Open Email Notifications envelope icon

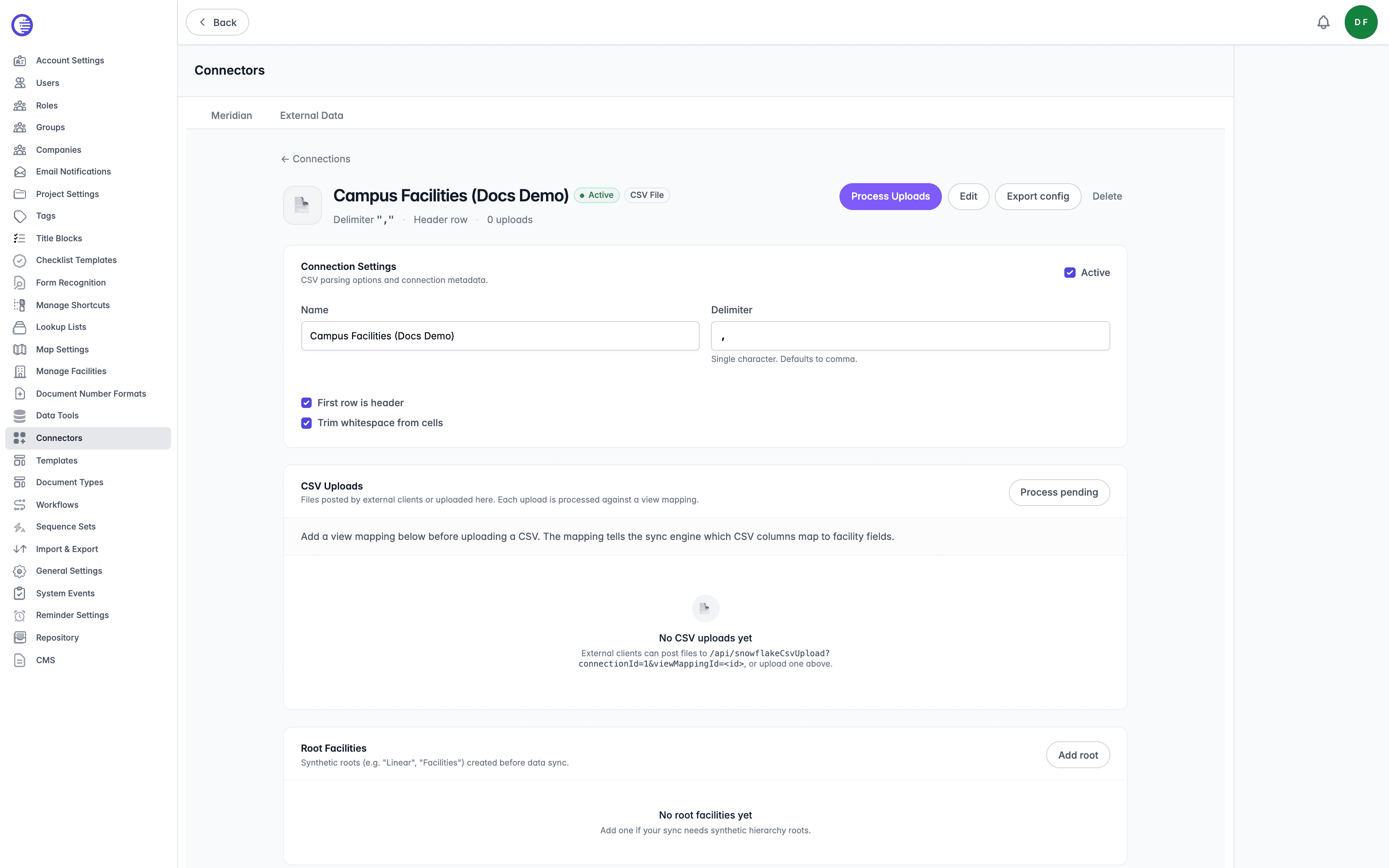[20, 172]
